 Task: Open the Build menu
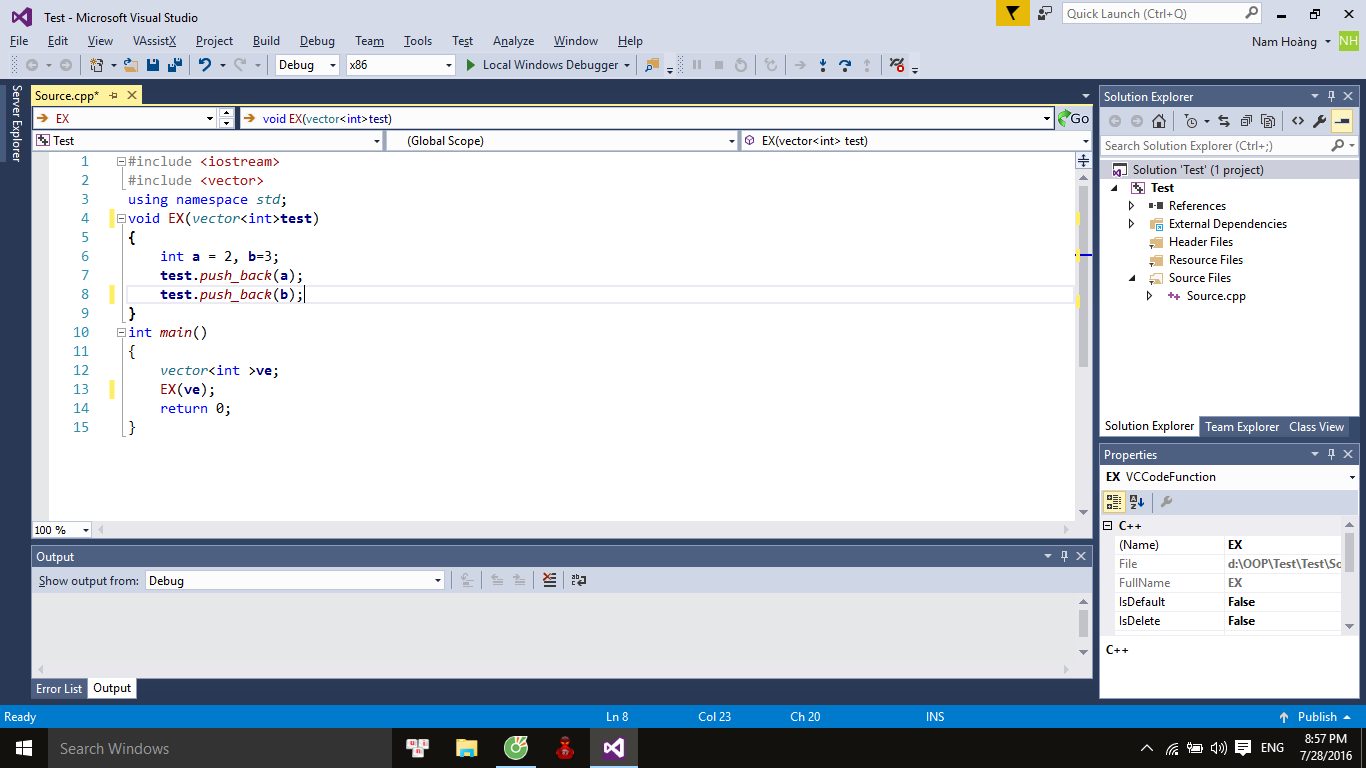[x=266, y=41]
